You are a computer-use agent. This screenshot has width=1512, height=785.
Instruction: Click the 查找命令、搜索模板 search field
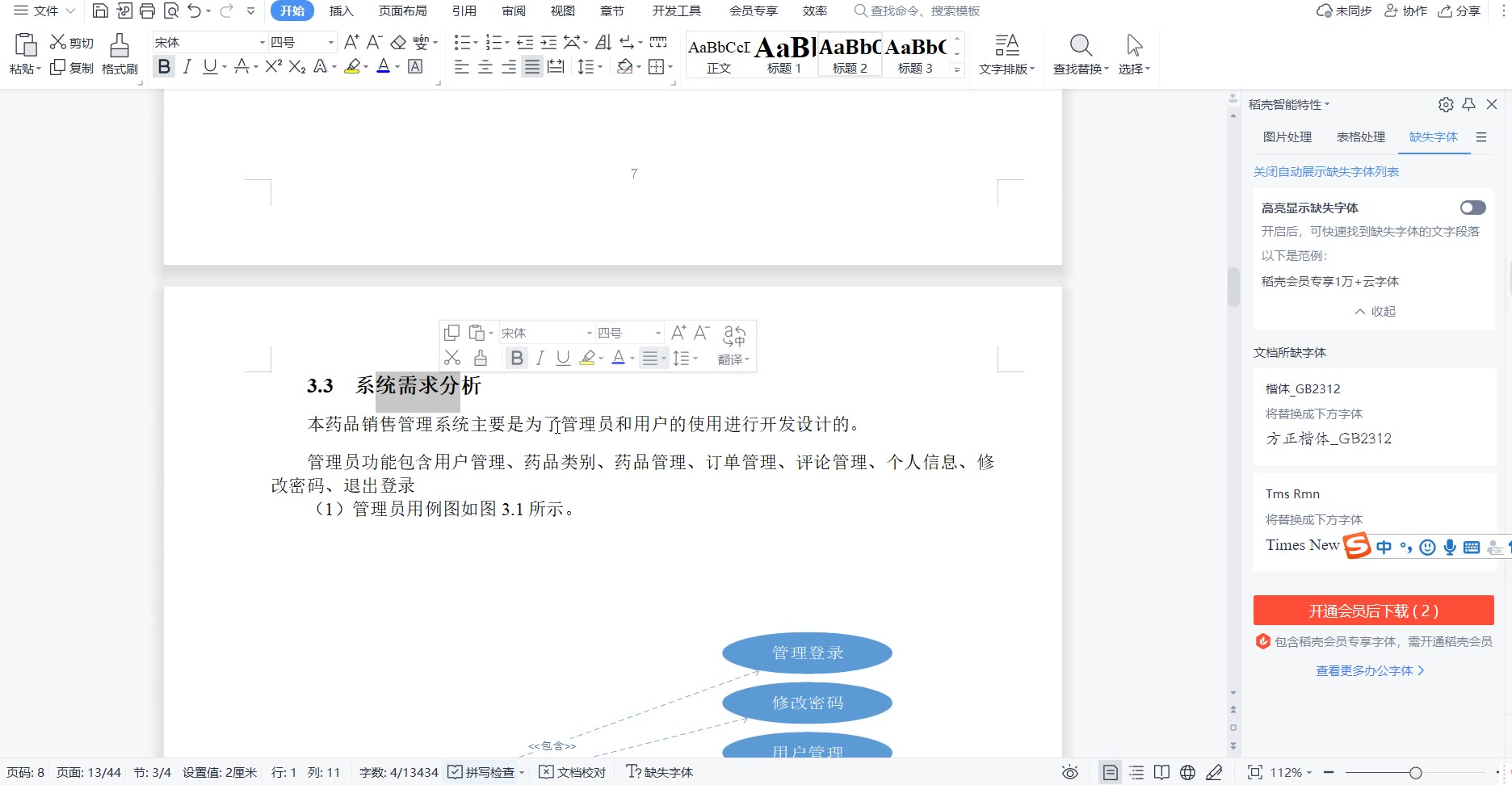coord(918,10)
